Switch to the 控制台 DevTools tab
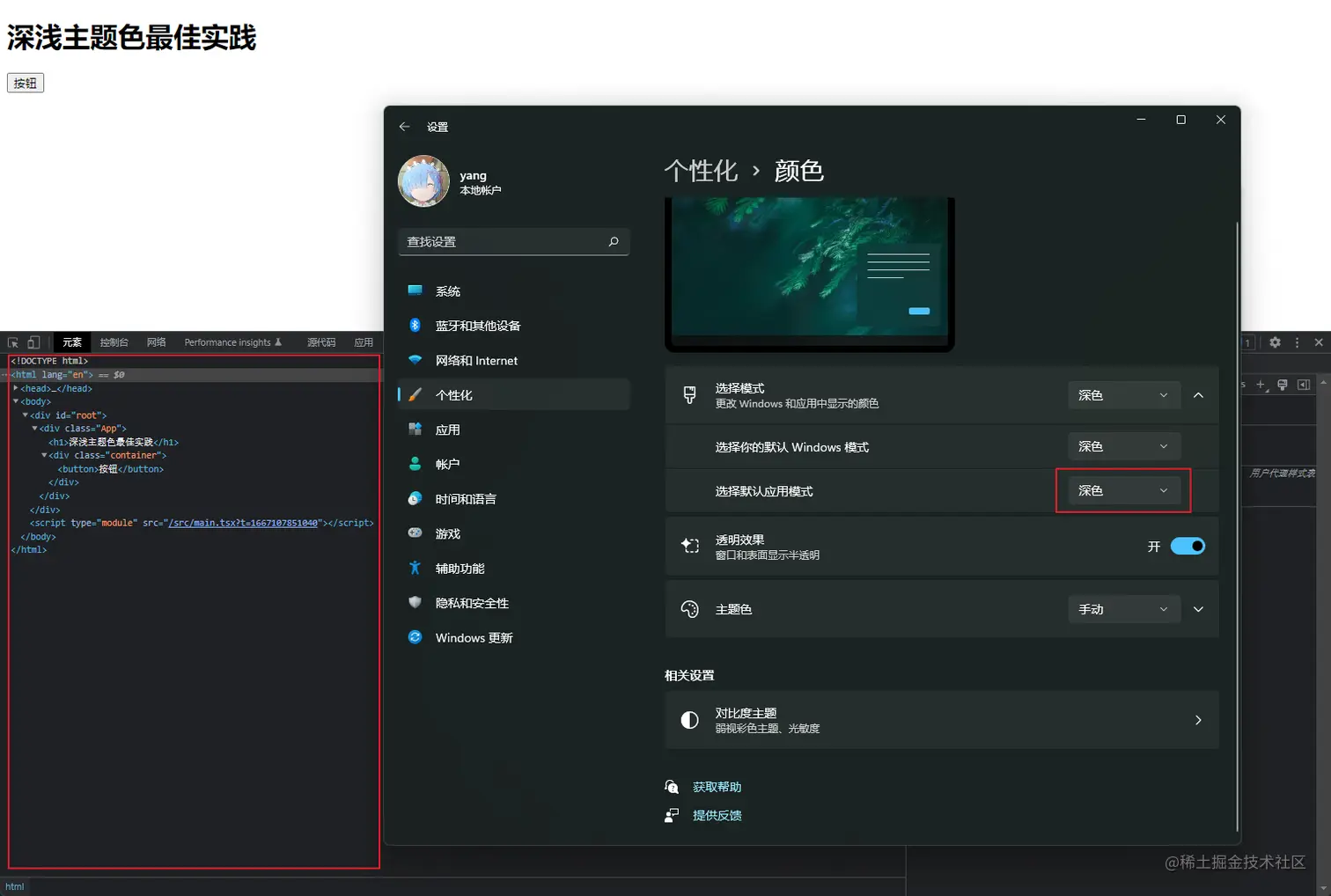1331x896 pixels. 114,342
